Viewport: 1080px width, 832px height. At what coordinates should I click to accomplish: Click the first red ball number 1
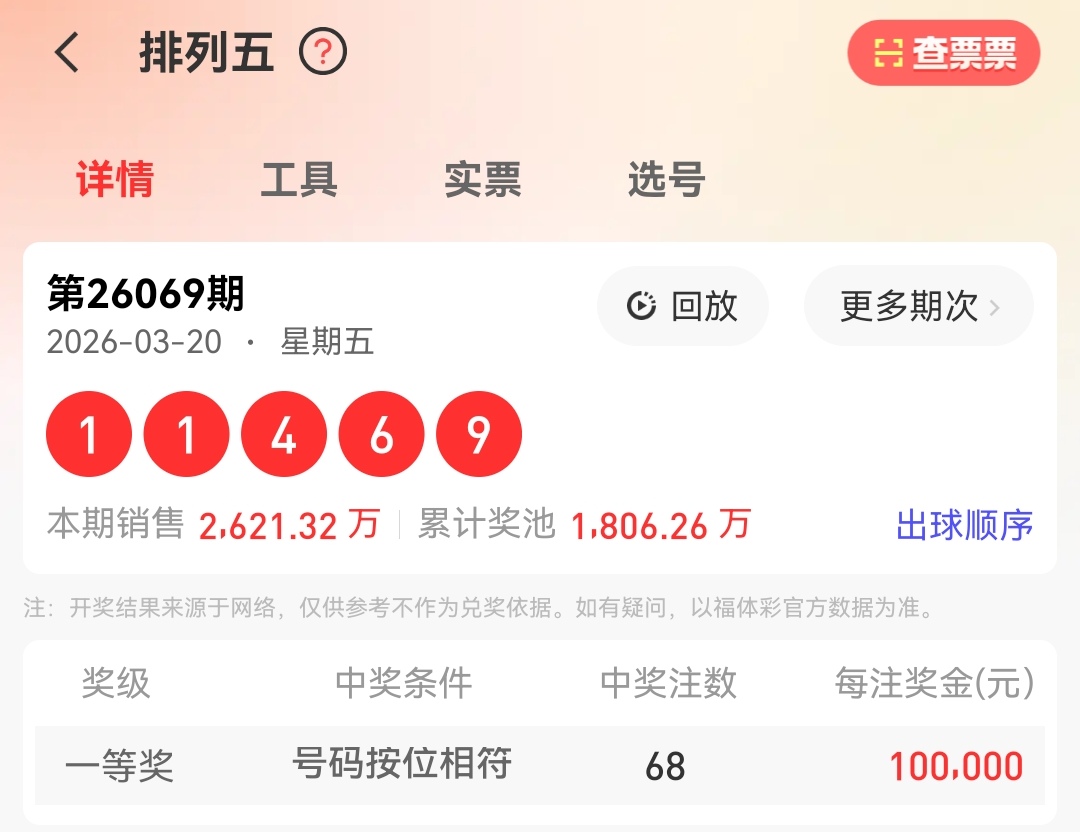pos(89,434)
